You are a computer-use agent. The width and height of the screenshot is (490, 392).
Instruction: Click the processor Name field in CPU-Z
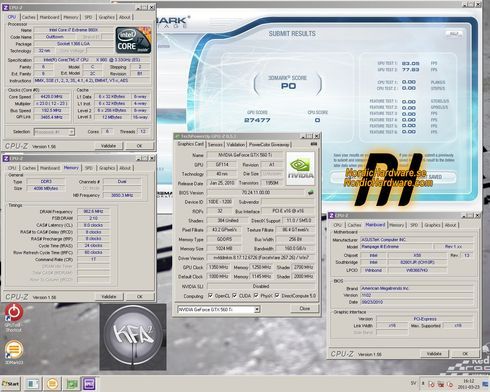click(x=74, y=30)
